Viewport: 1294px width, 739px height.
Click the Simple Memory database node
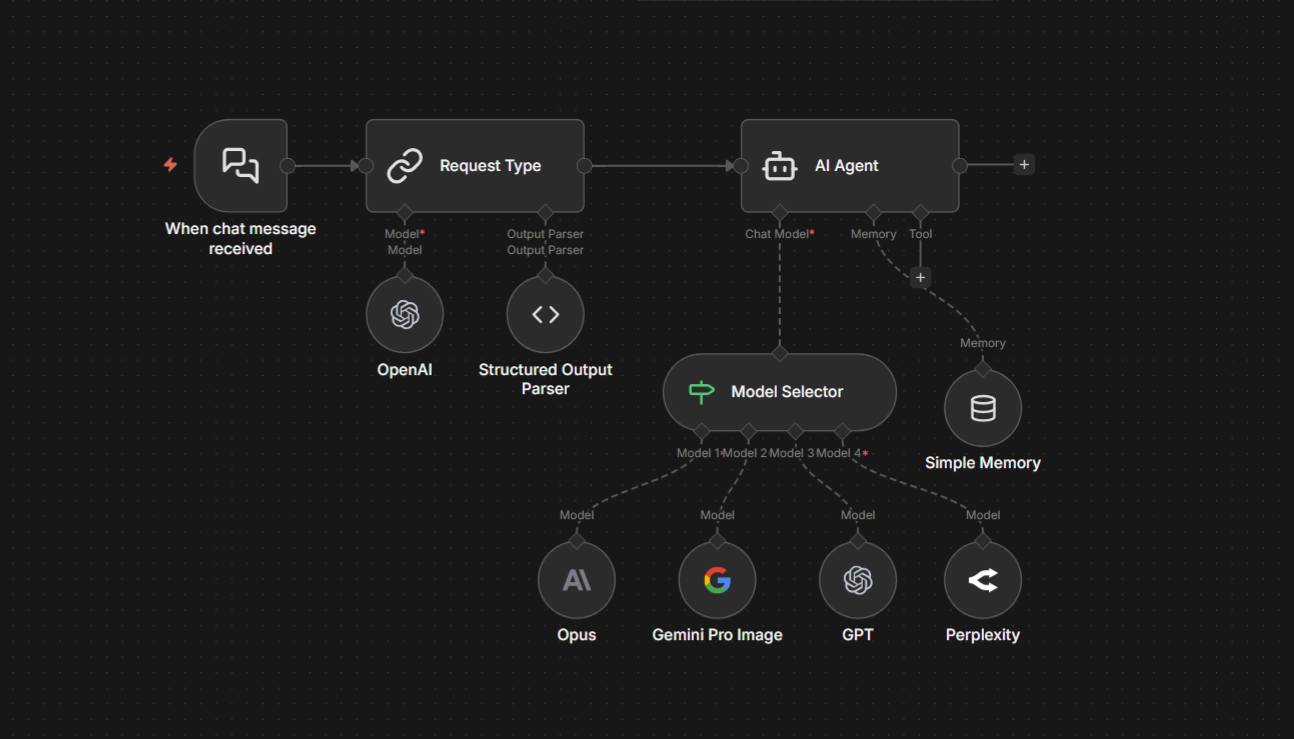983,409
